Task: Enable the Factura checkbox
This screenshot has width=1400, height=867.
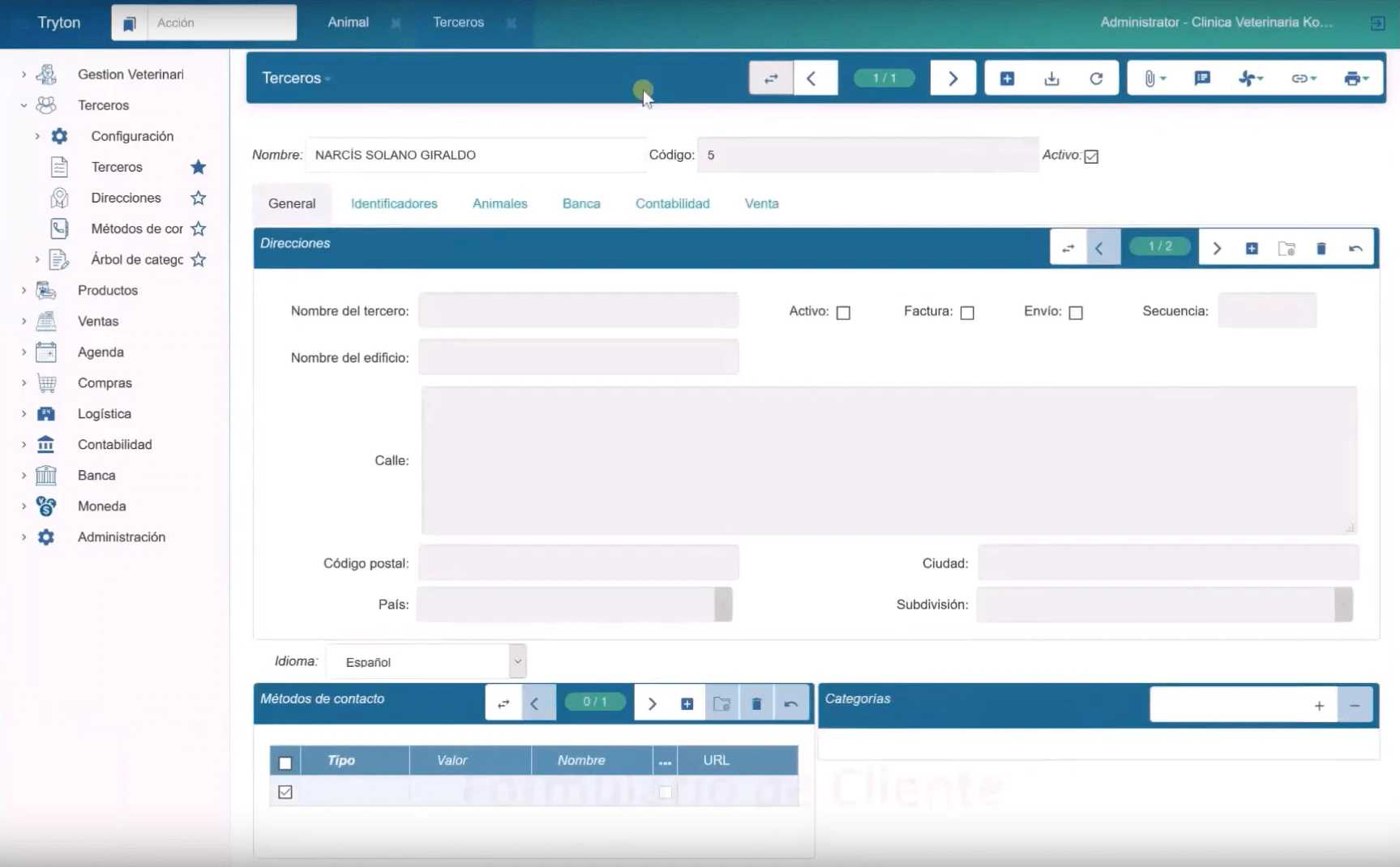Action: click(x=967, y=313)
